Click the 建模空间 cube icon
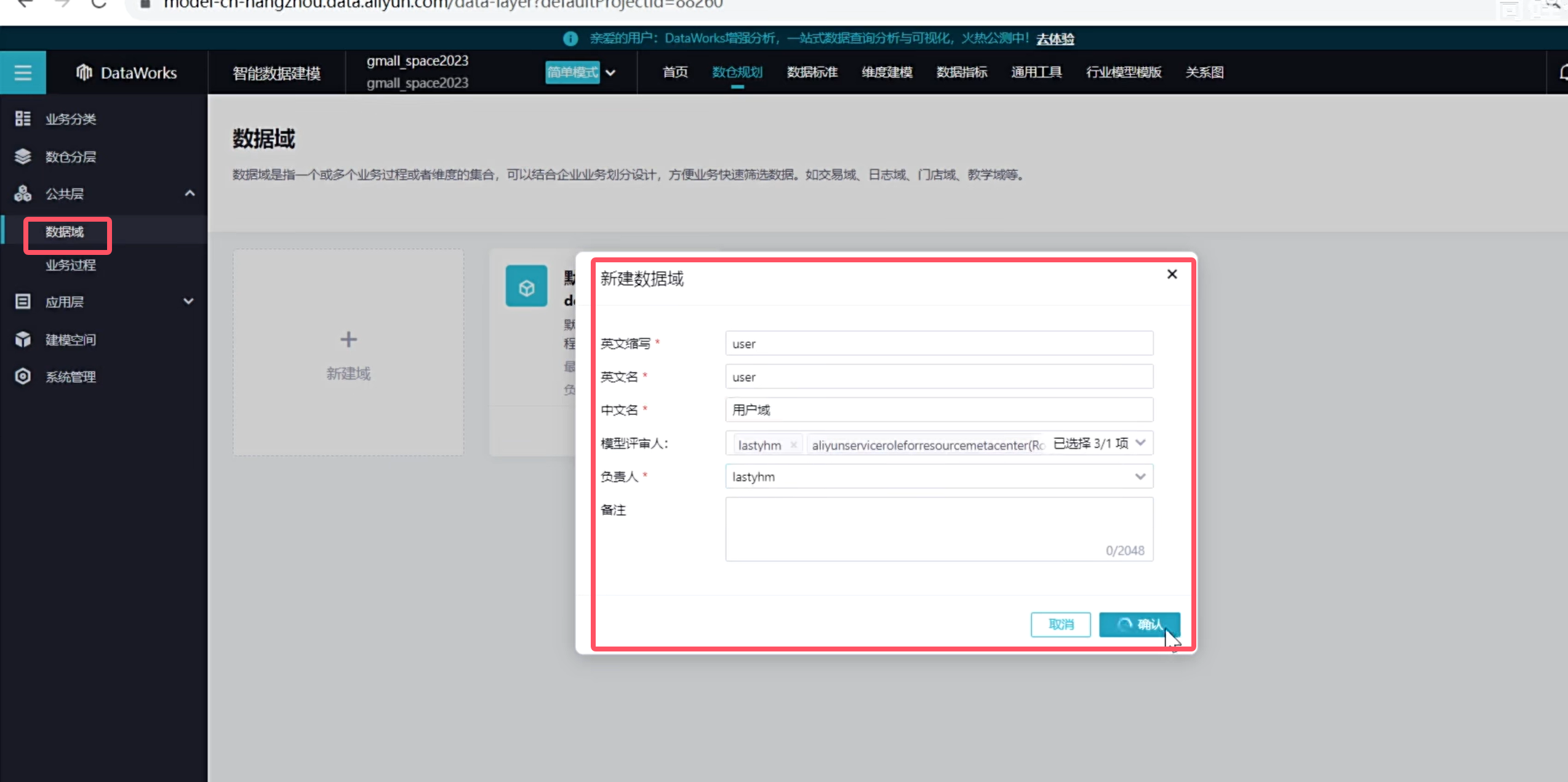 point(23,339)
